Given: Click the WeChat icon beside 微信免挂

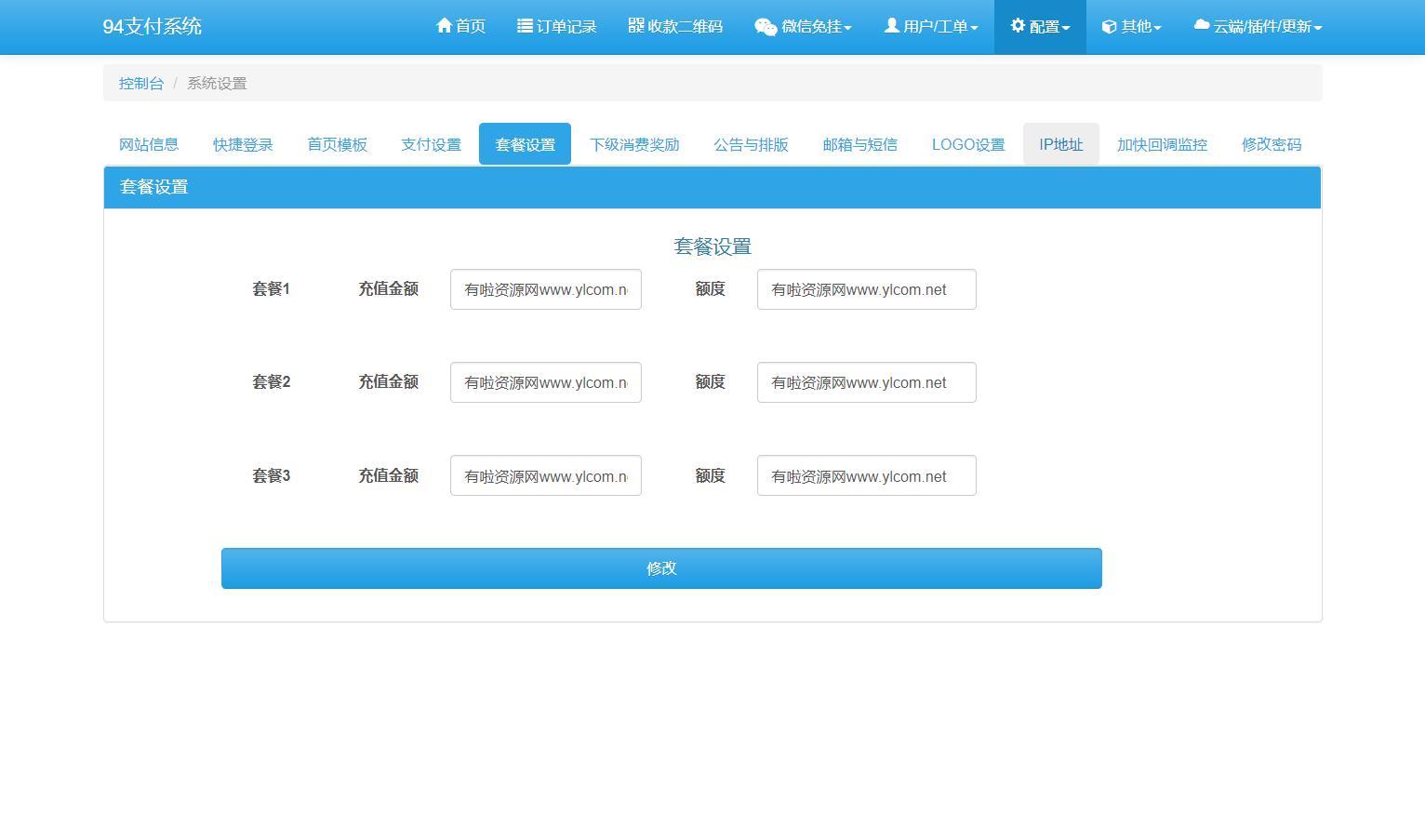Looking at the screenshot, I should tap(766, 27).
